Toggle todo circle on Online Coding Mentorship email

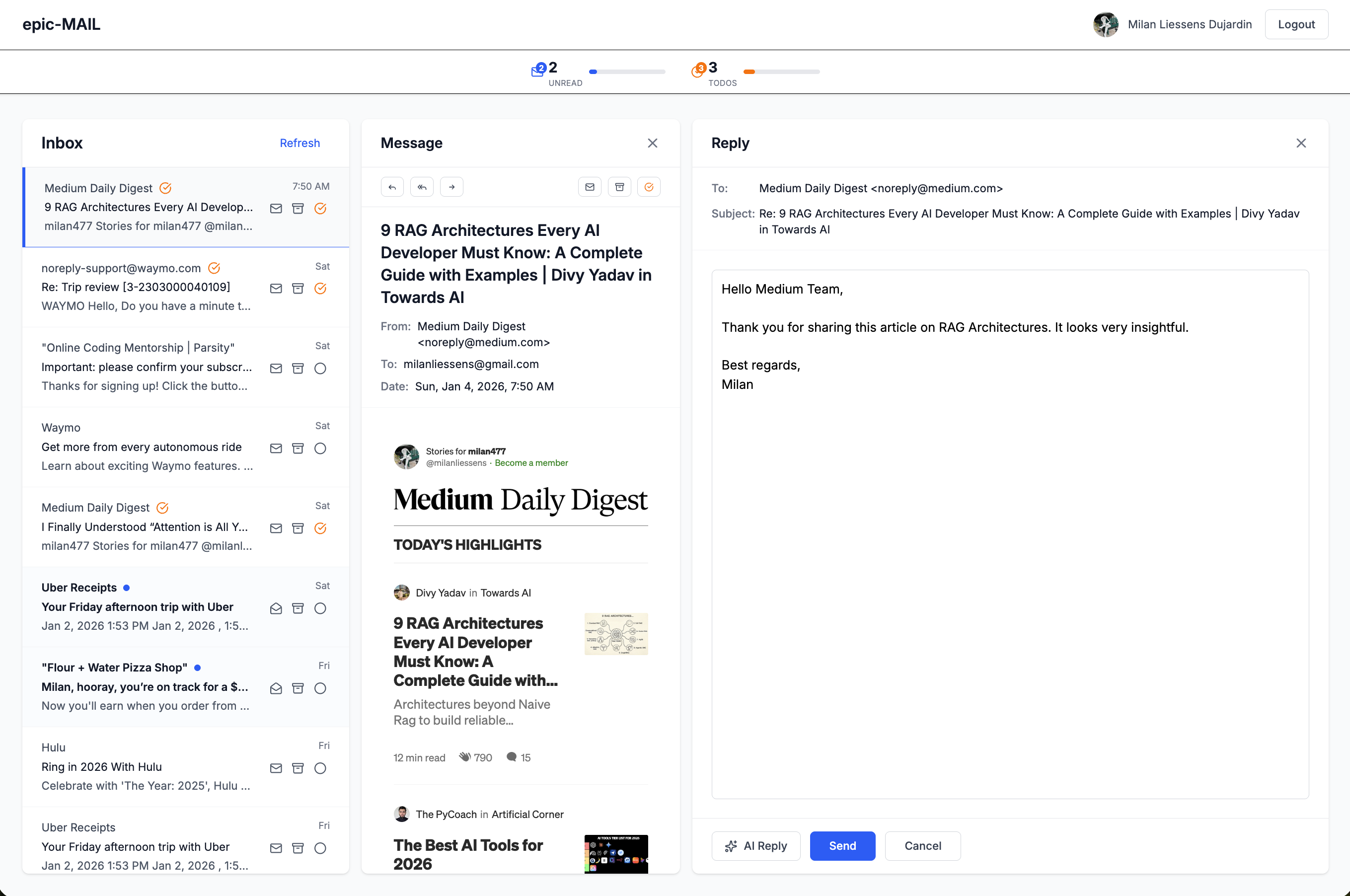(x=320, y=369)
